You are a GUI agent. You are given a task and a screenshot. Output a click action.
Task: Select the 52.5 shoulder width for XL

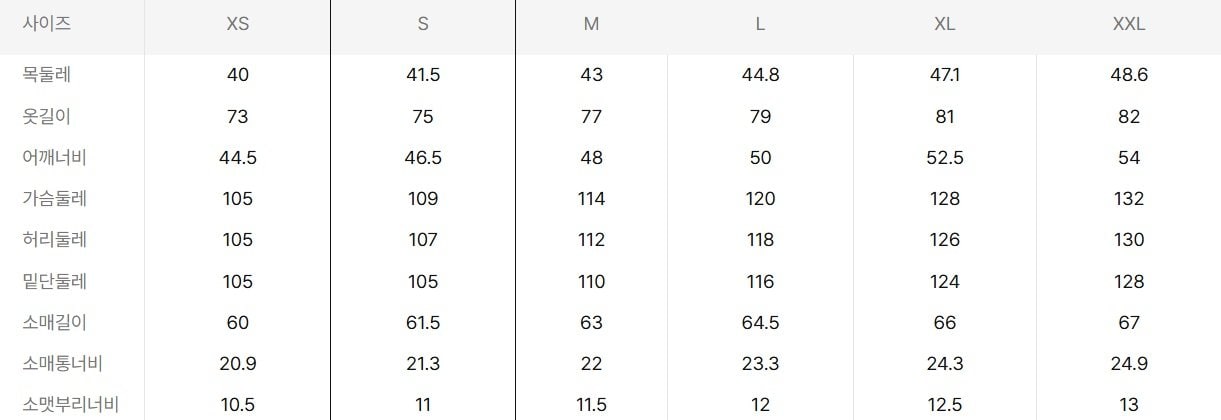point(944,157)
